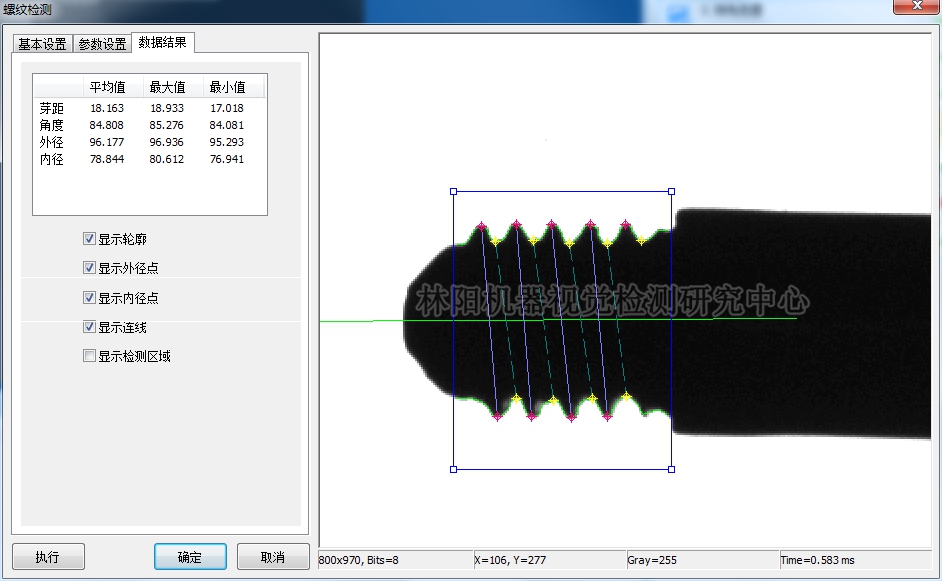Screen dimensions: 942x581
Task: Click the inner diameter maximum 80.612
Action: point(167,159)
